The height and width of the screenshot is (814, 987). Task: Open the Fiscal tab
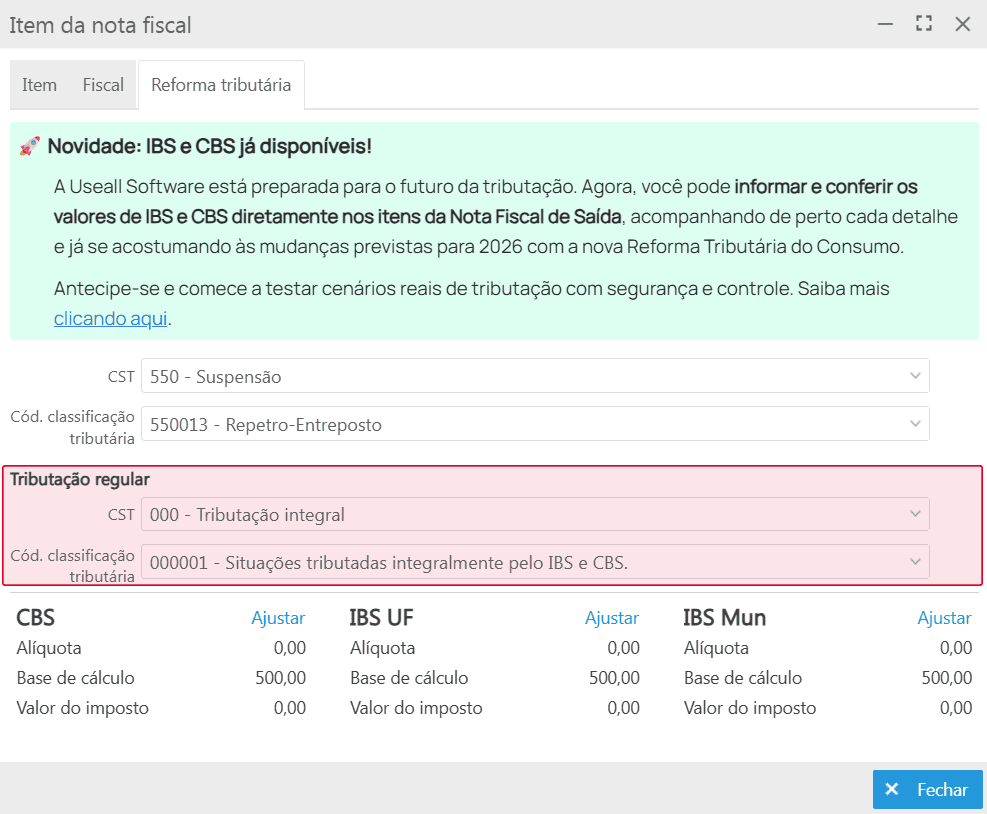click(103, 85)
